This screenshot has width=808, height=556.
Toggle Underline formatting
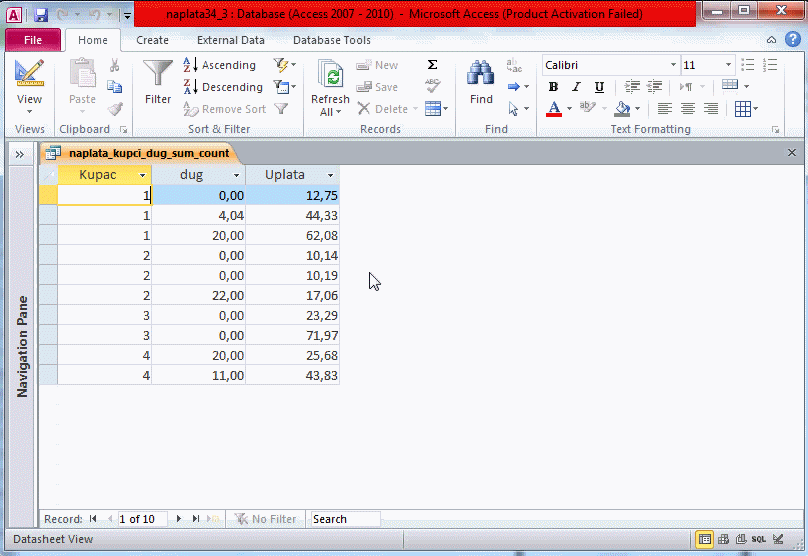599,87
